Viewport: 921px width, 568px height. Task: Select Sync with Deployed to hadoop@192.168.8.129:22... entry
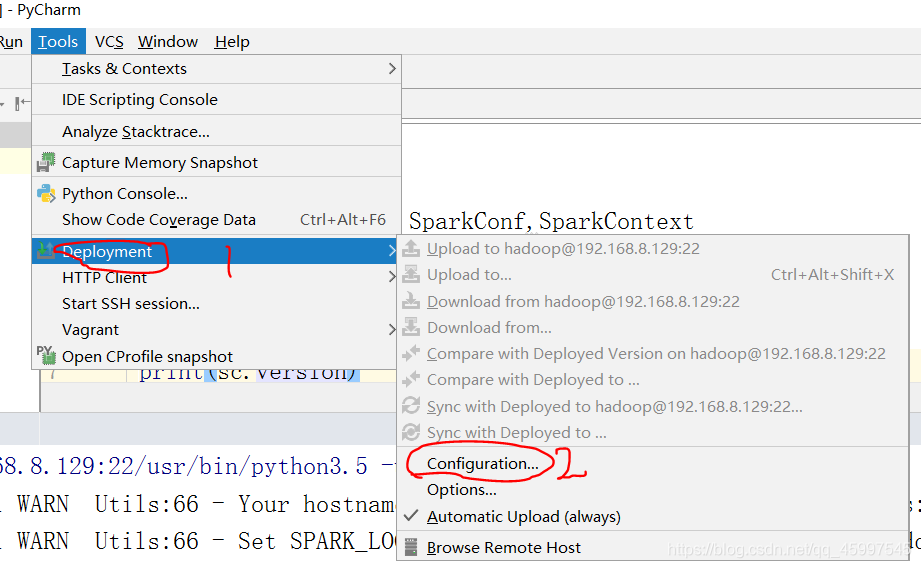[x=653, y=406]
